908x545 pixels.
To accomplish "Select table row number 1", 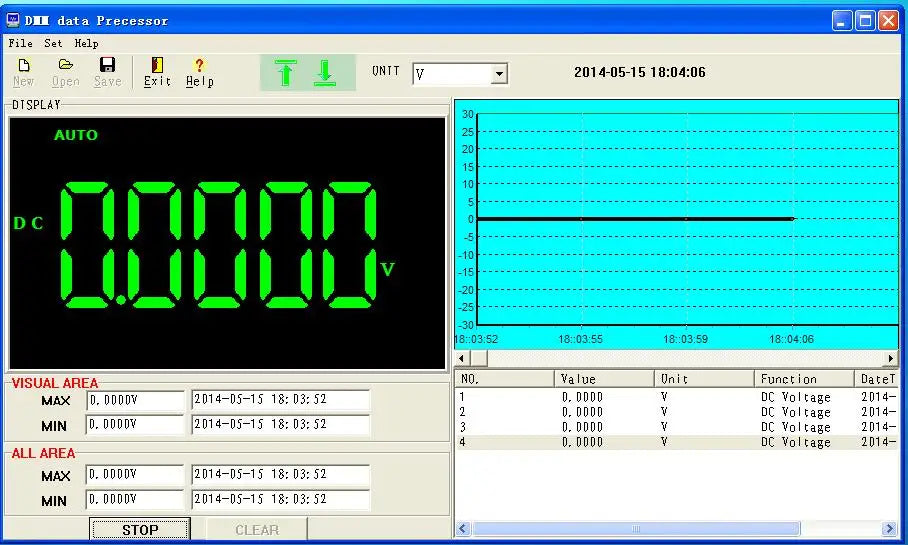I will click(676, 397).
